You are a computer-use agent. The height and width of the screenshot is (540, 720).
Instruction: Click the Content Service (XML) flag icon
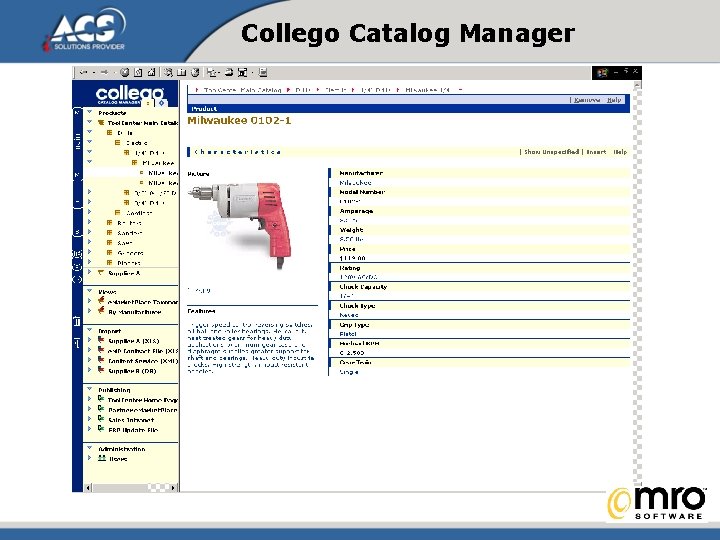(x=101, y=360)
